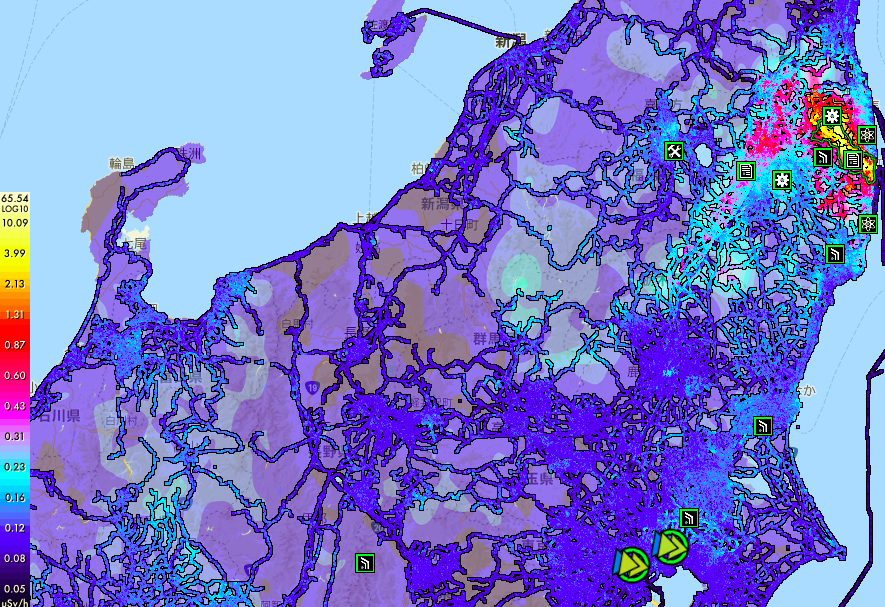
Task: Click the 輪島 place label on map
Action: tap(123, 162)
